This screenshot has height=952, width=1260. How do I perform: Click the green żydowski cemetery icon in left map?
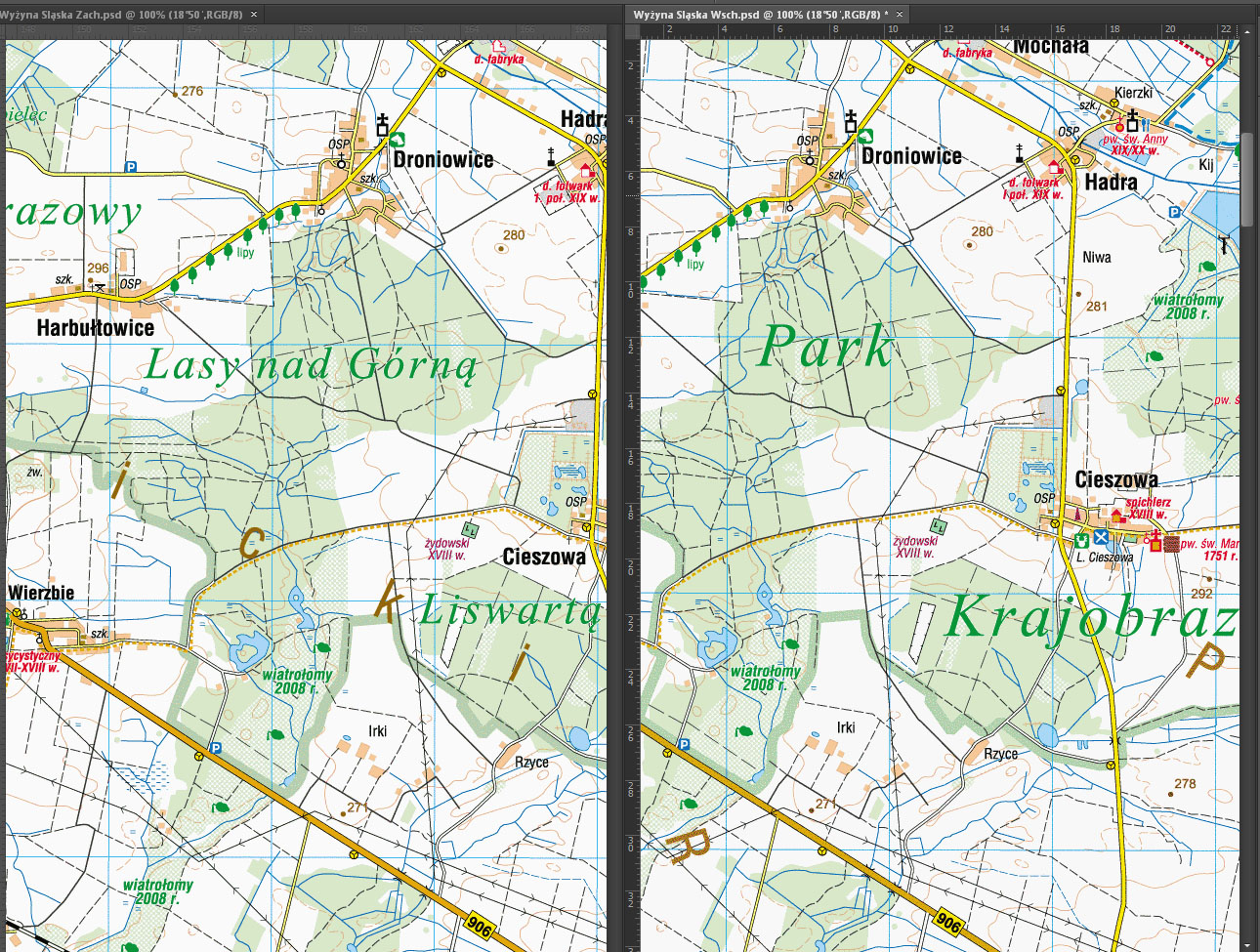tap(470, 528)
